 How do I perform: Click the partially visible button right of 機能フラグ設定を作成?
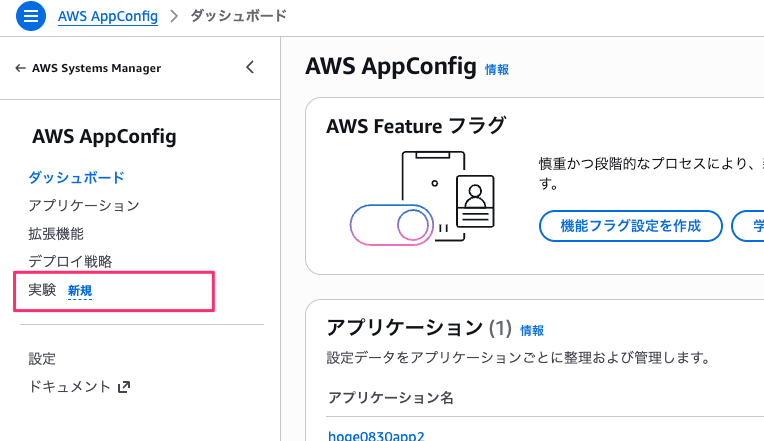748,226
